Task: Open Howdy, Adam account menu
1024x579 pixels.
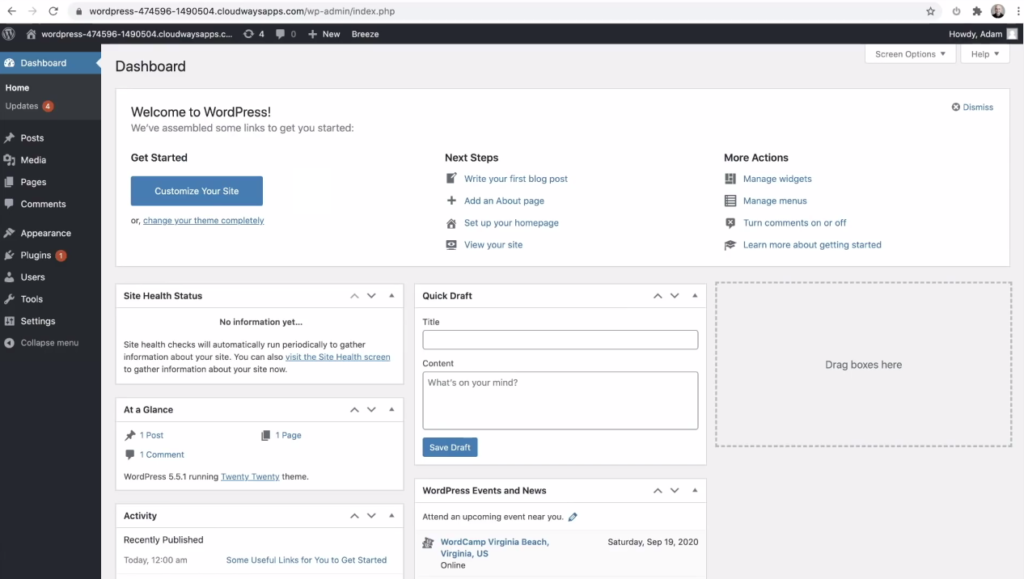Action: coord(982,34)
